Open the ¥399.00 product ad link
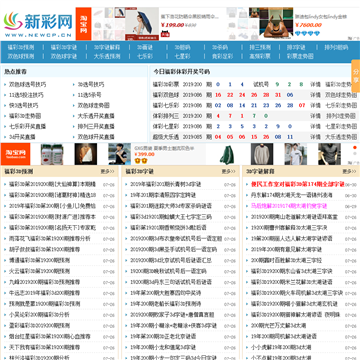 pyautogui.click(x=144, y=154)
